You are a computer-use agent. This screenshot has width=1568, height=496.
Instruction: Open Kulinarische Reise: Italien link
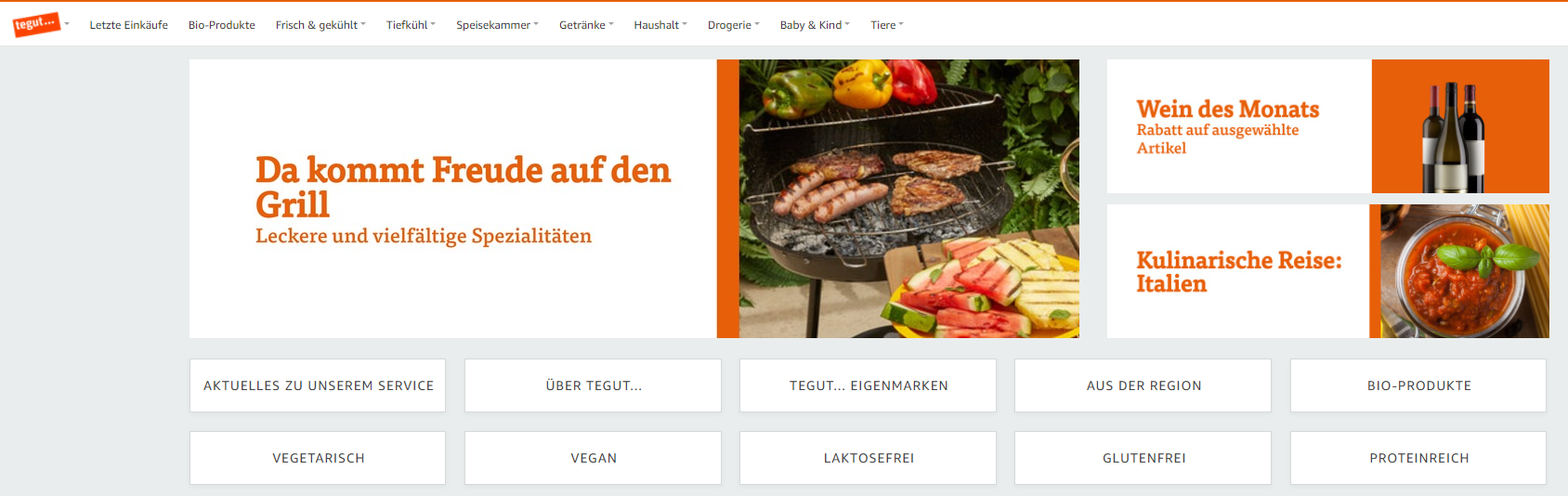(x=1239, y=272)
